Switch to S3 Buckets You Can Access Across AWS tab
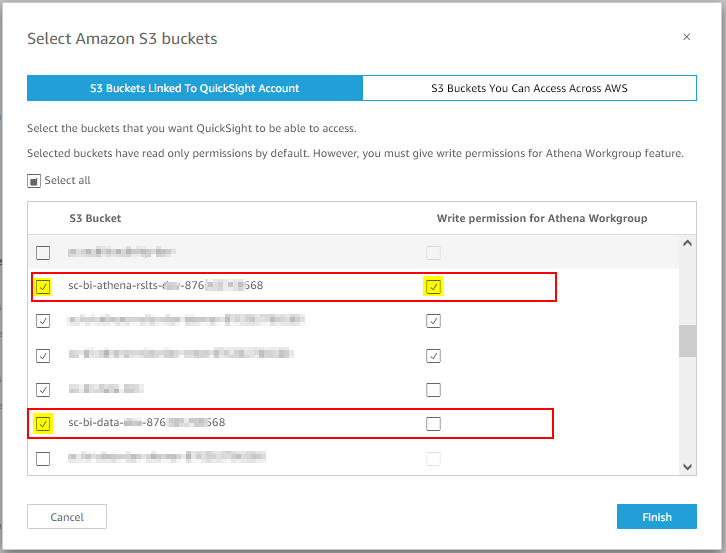 tap(529, 88)
